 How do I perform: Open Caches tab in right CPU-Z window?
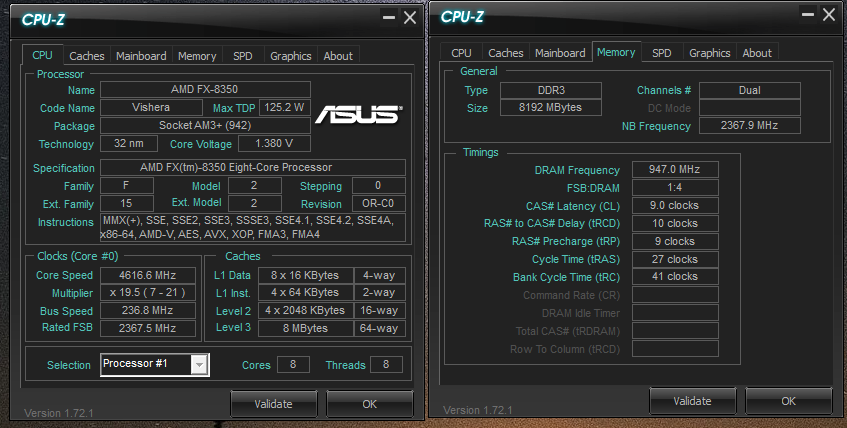[506, 53]
